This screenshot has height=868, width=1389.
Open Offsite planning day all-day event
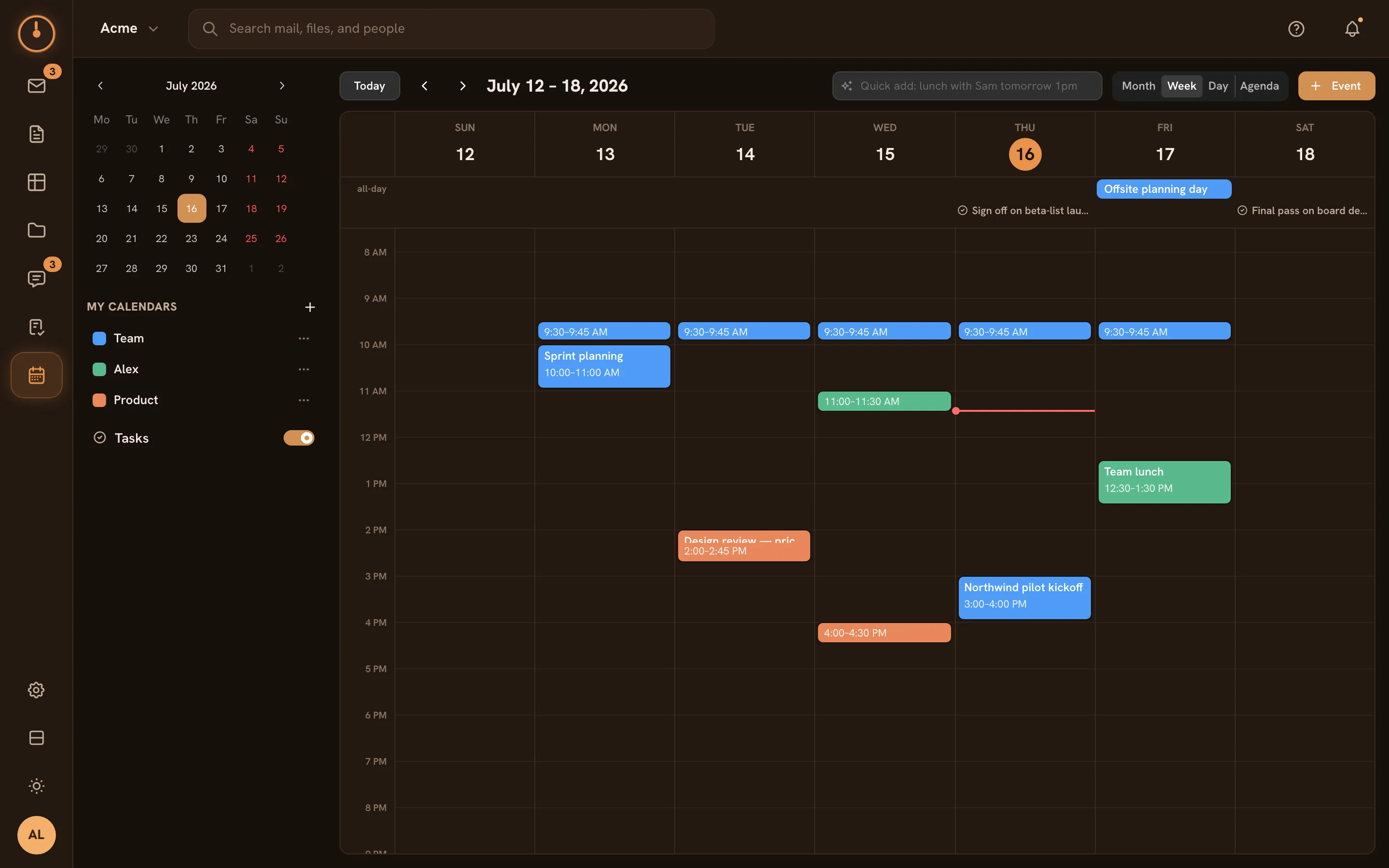click(x=1163, y=190)
